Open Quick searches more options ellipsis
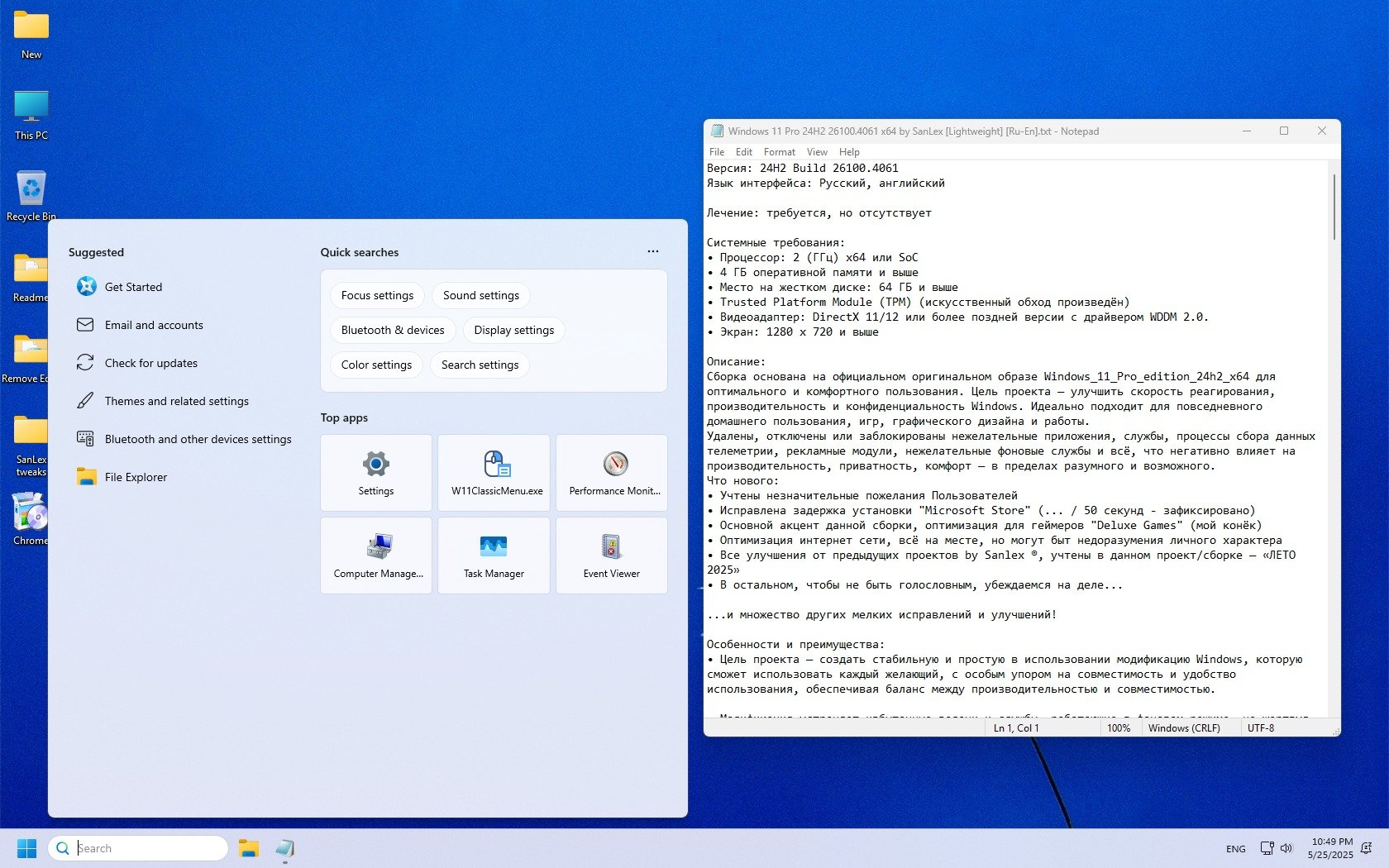This screenshot has width=1389, height=868. pos(653,251)
